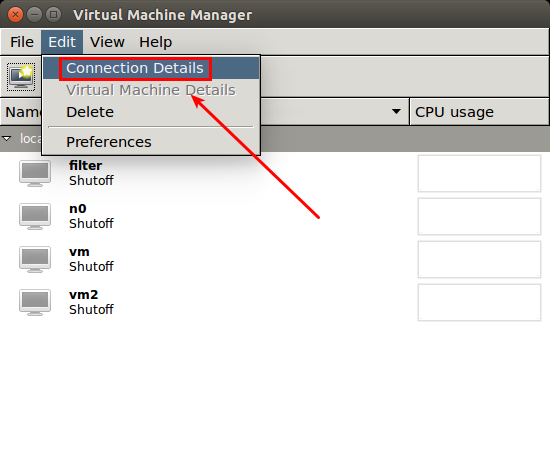Collapse the localhost connection triangle

7,139
